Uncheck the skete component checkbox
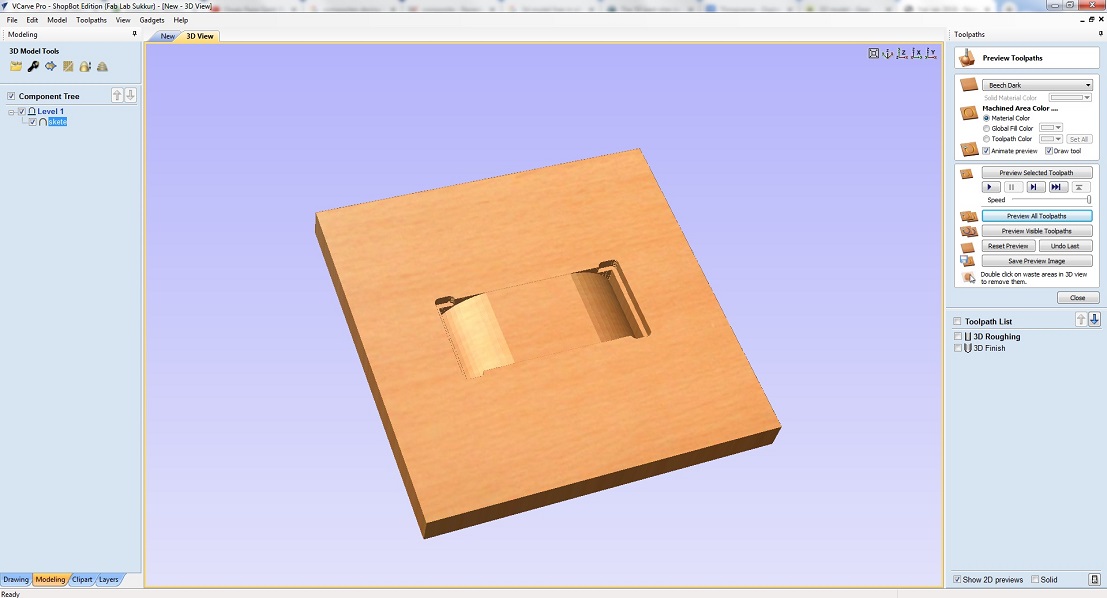 point(32,122)
